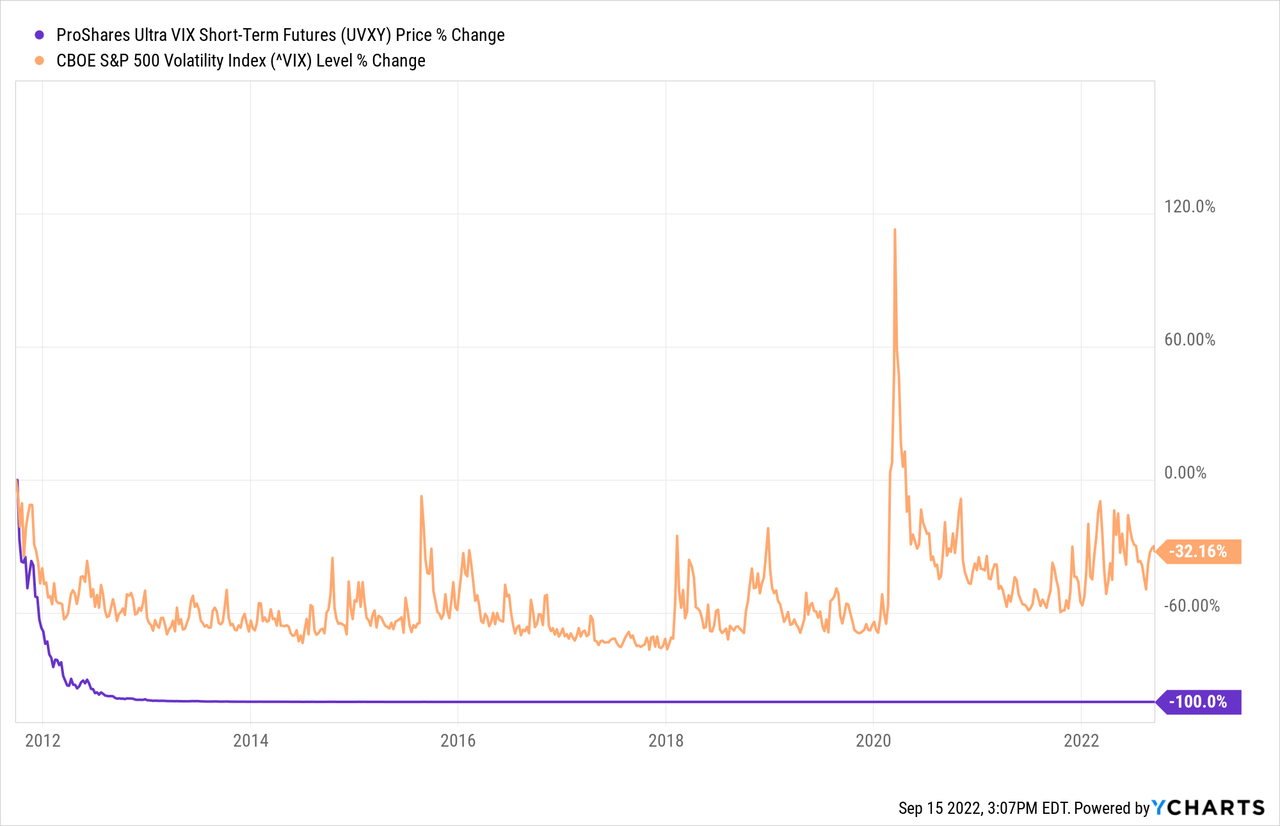Click the 2016 x-axis label
The width and height of the screenshot is (1280, 826).
tap(457, 742)
